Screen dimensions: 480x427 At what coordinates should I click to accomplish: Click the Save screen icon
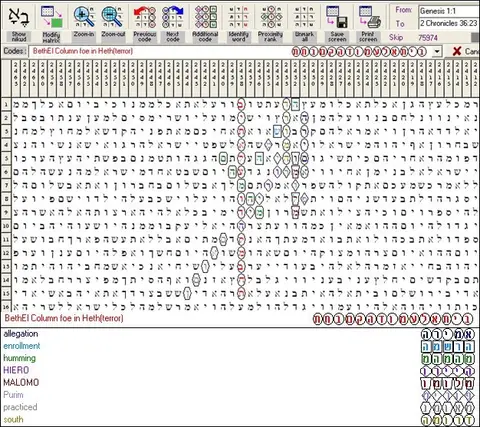point(337,17)
